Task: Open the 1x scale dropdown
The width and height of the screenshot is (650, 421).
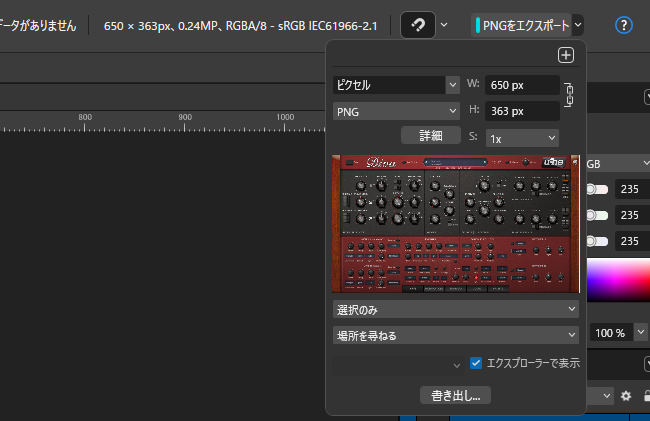Action: pos(522,137)
